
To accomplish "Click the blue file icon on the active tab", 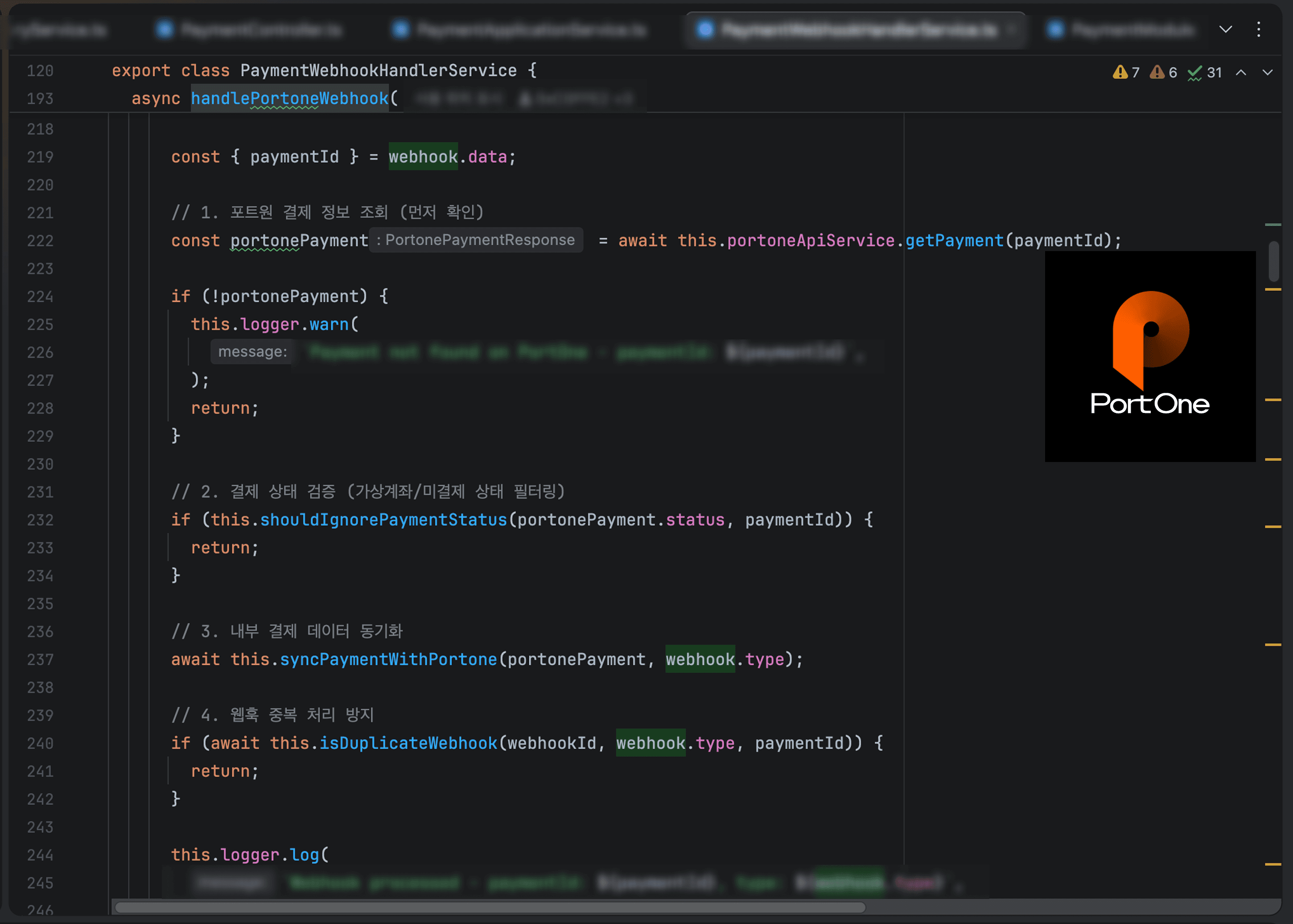I will [705, 29].
